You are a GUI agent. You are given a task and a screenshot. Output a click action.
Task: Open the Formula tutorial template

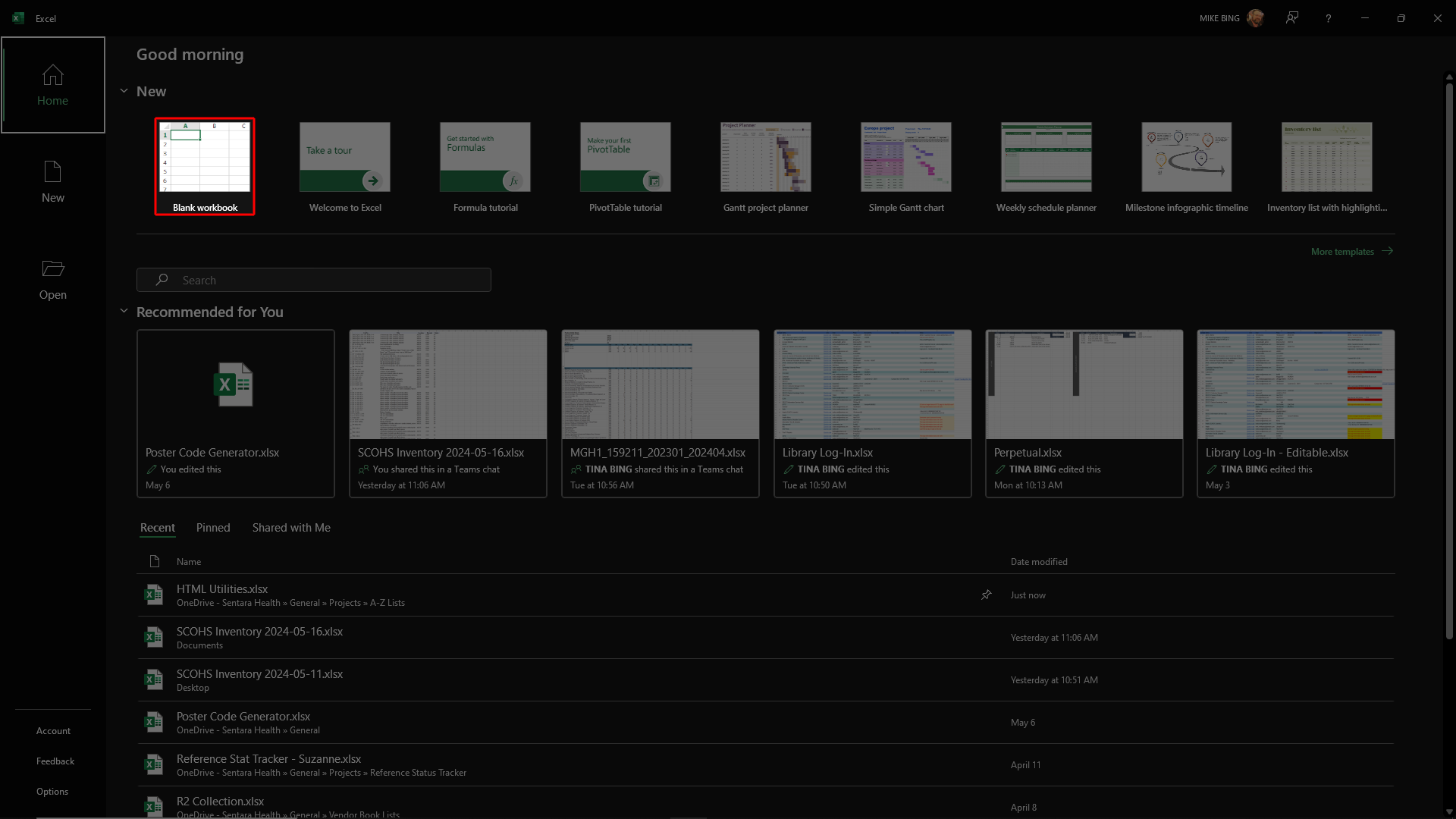click(485, 167)
